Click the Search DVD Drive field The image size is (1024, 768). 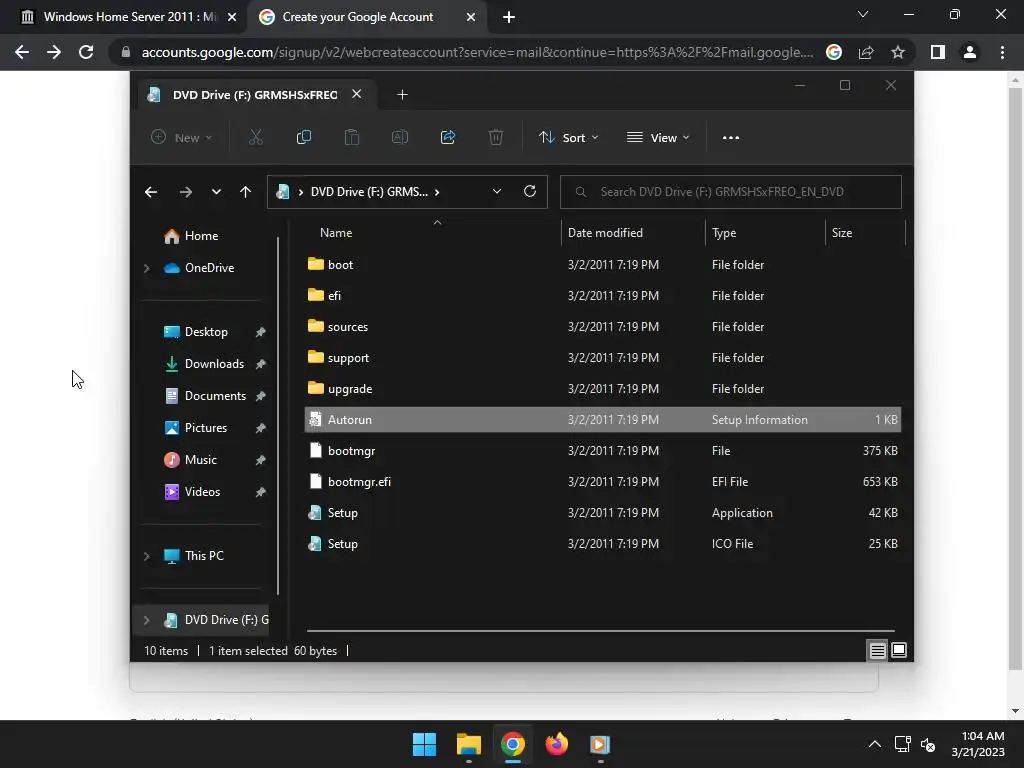click(x=731, y=192)
